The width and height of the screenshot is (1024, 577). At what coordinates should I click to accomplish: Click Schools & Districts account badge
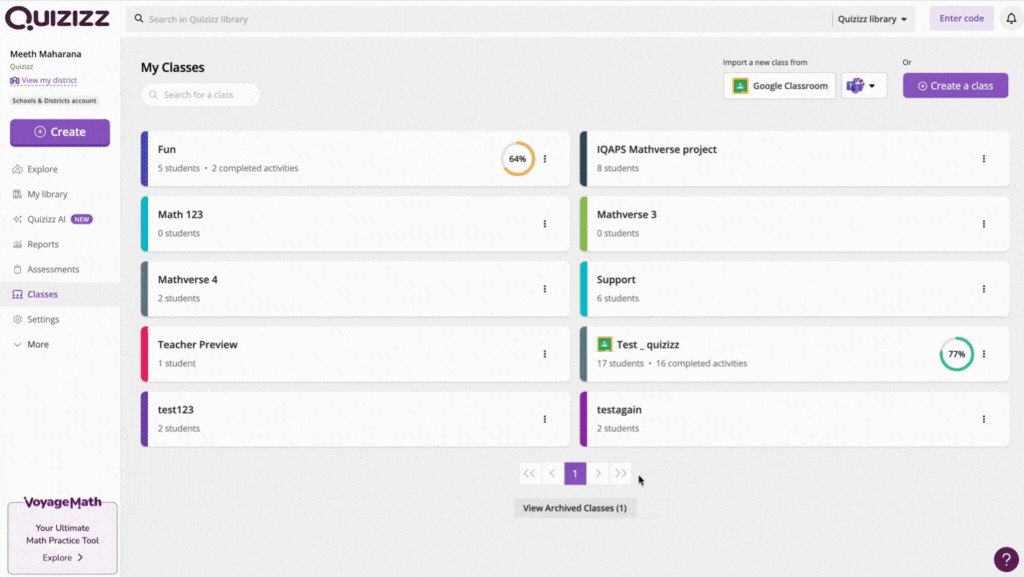54,101
